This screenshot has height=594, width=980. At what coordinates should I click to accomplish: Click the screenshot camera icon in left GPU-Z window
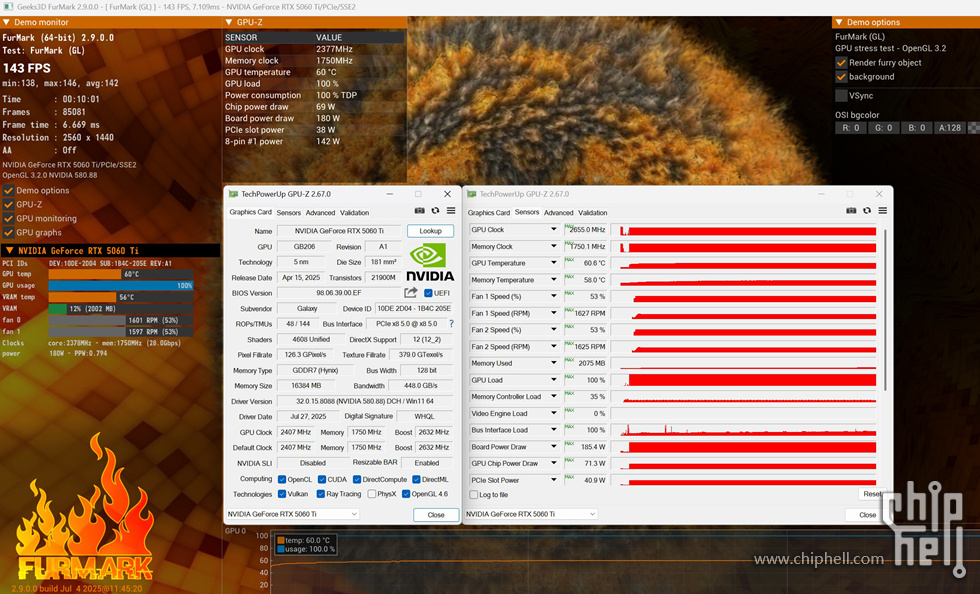[419, 211]
